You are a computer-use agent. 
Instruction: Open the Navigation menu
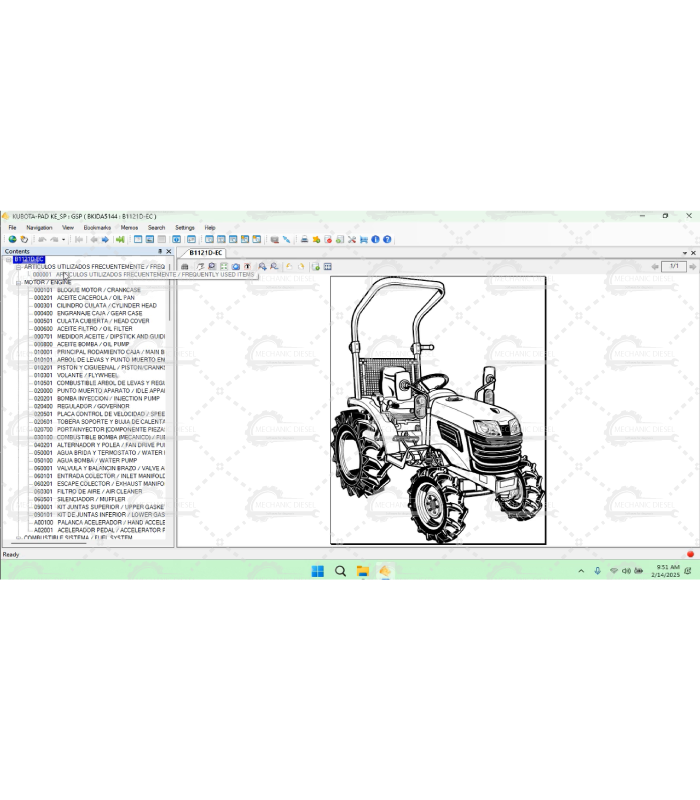click(x=39, y=228)
